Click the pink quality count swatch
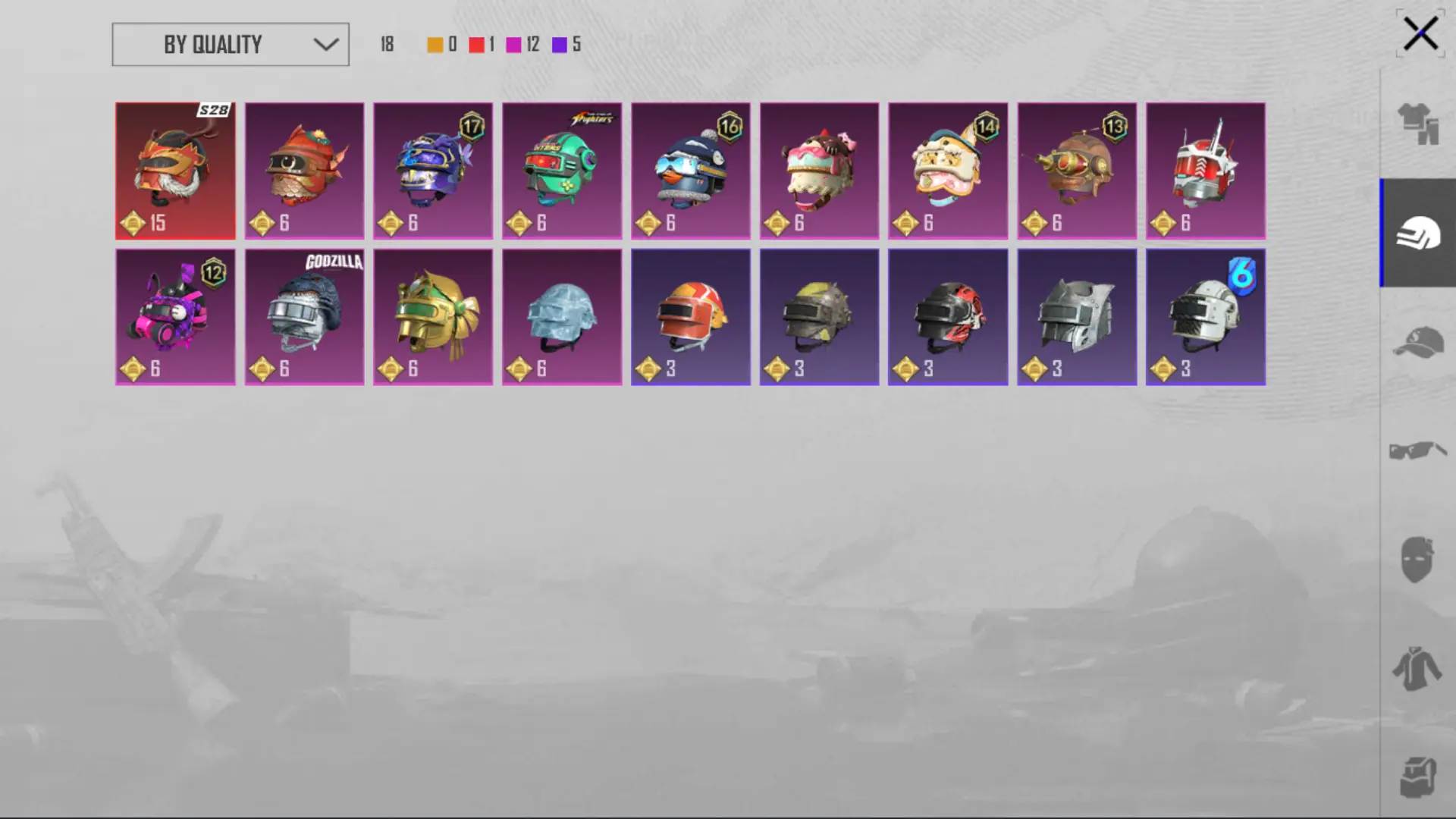The image size is (1456, 819). click(513, 45)
